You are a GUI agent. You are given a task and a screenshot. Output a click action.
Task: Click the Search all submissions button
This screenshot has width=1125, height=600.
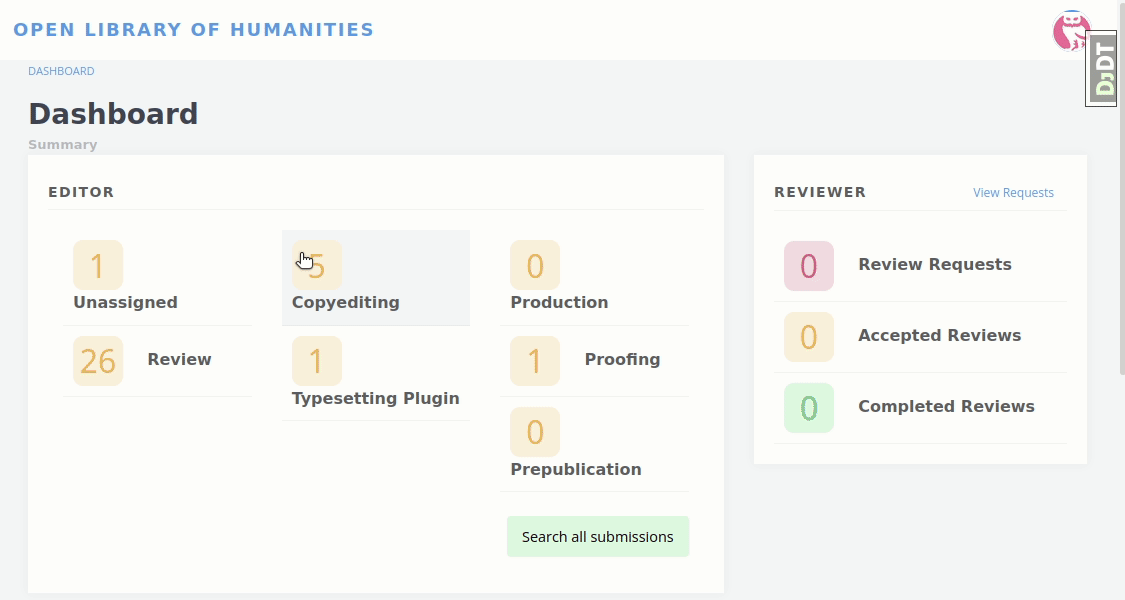click(598, 537)
